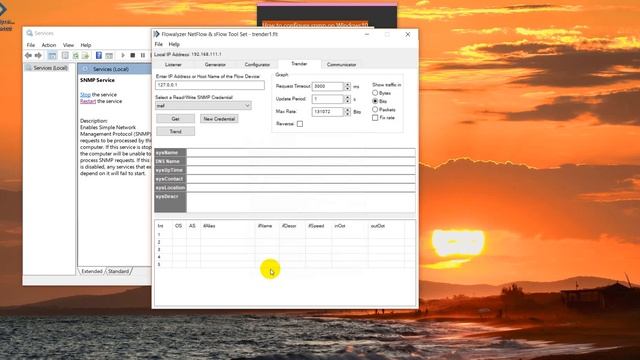Open Help menu in Services window
The height and width of the screenshot is (360, 640).
click(x=86, y=45)
